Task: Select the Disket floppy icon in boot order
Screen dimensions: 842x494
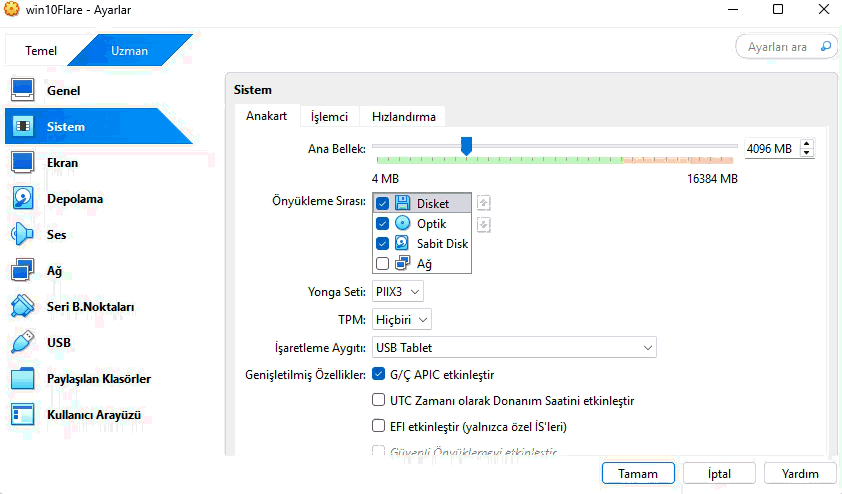Action: [x=402, y=203]
